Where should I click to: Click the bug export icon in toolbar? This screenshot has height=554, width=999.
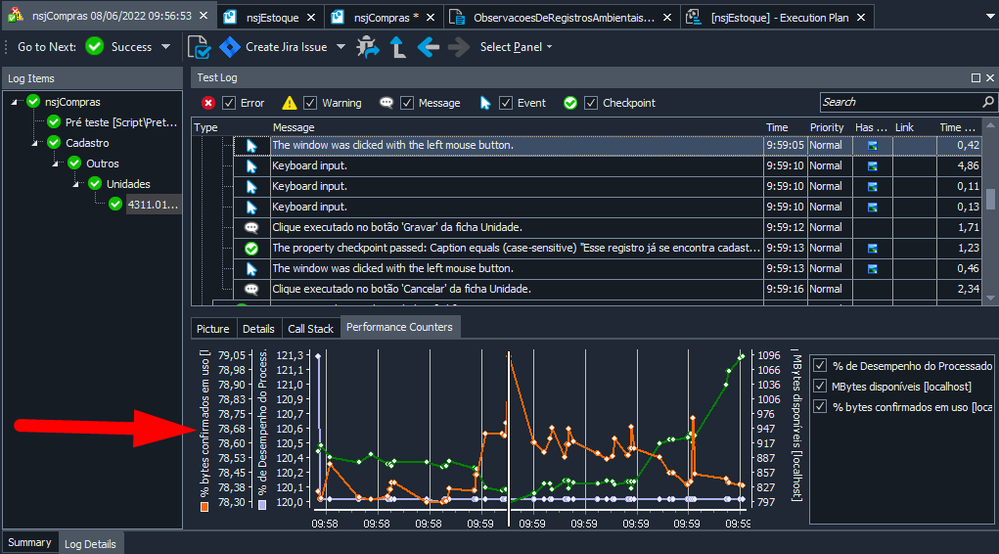[x=368, y=47]
